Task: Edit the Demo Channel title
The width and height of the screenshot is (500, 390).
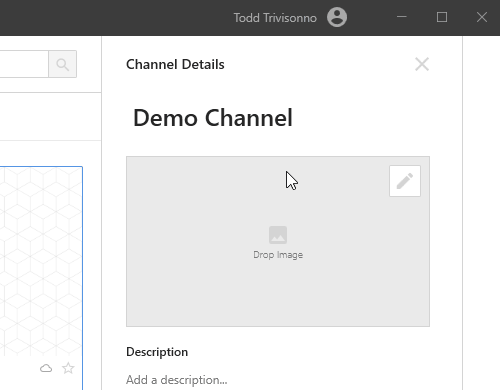Action: pyautogui.click(x=213, y=118)
